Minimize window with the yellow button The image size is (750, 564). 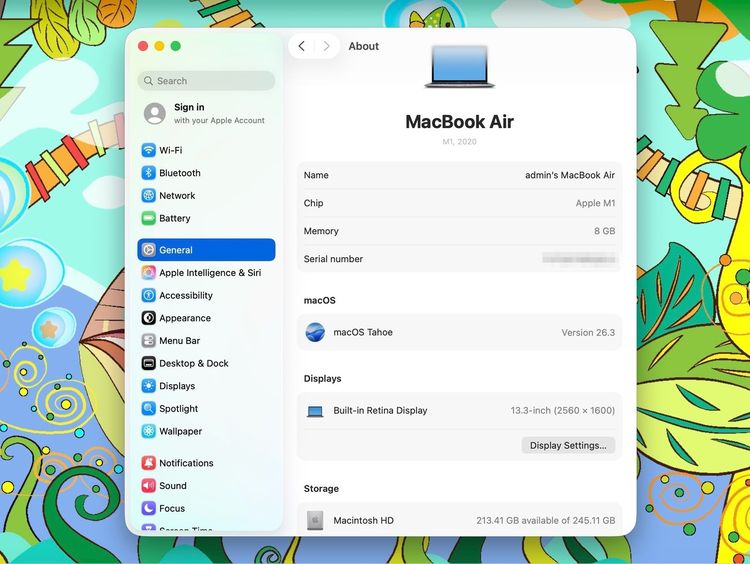(159, 46)
